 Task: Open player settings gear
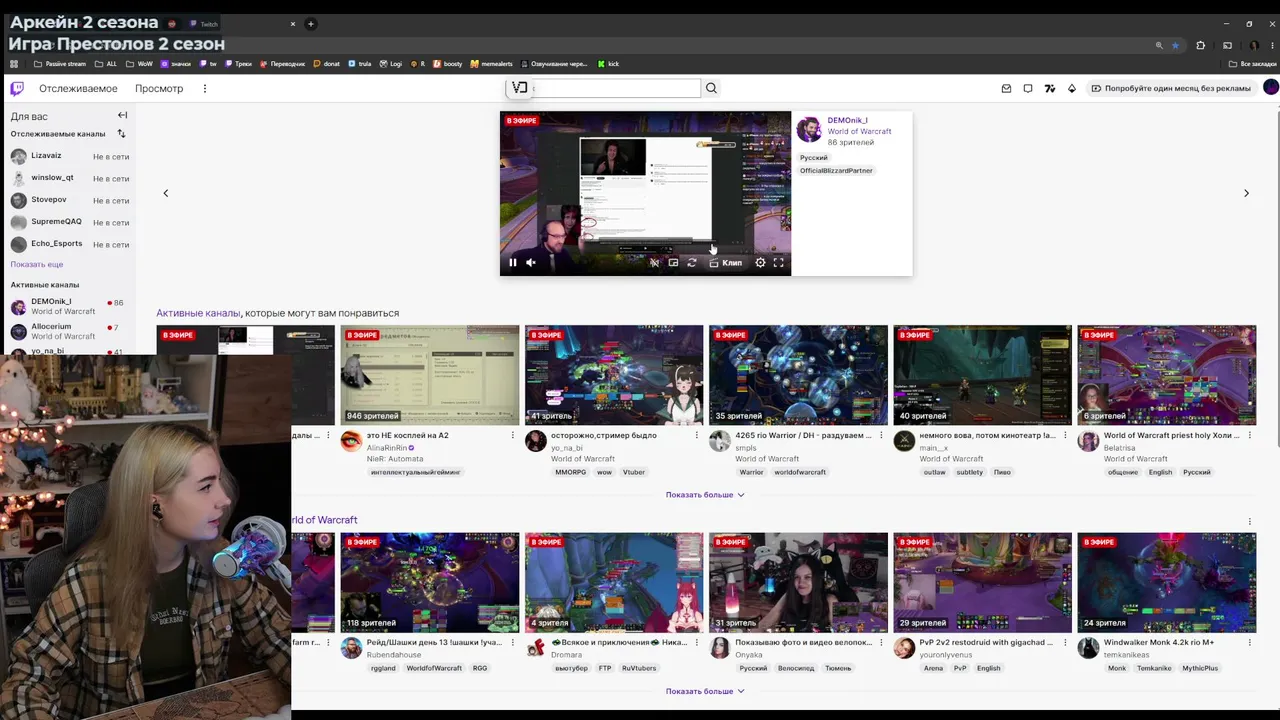pyautogui.click(x=760, y=263)
